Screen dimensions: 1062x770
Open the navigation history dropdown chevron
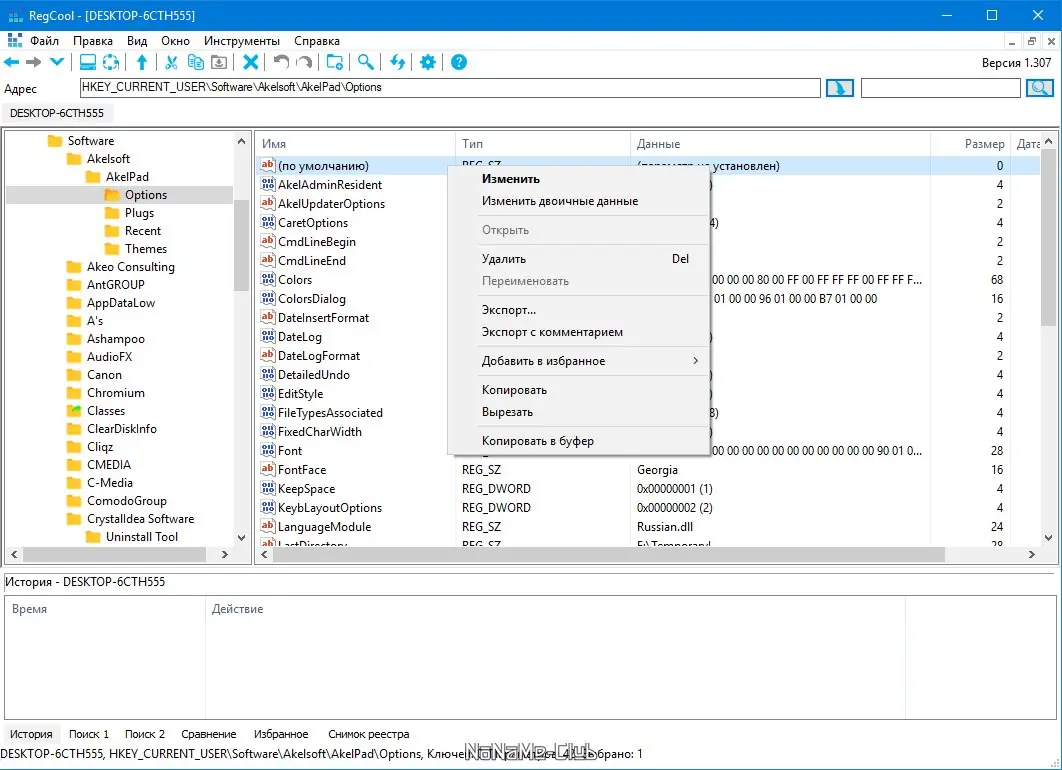point(56,63)
